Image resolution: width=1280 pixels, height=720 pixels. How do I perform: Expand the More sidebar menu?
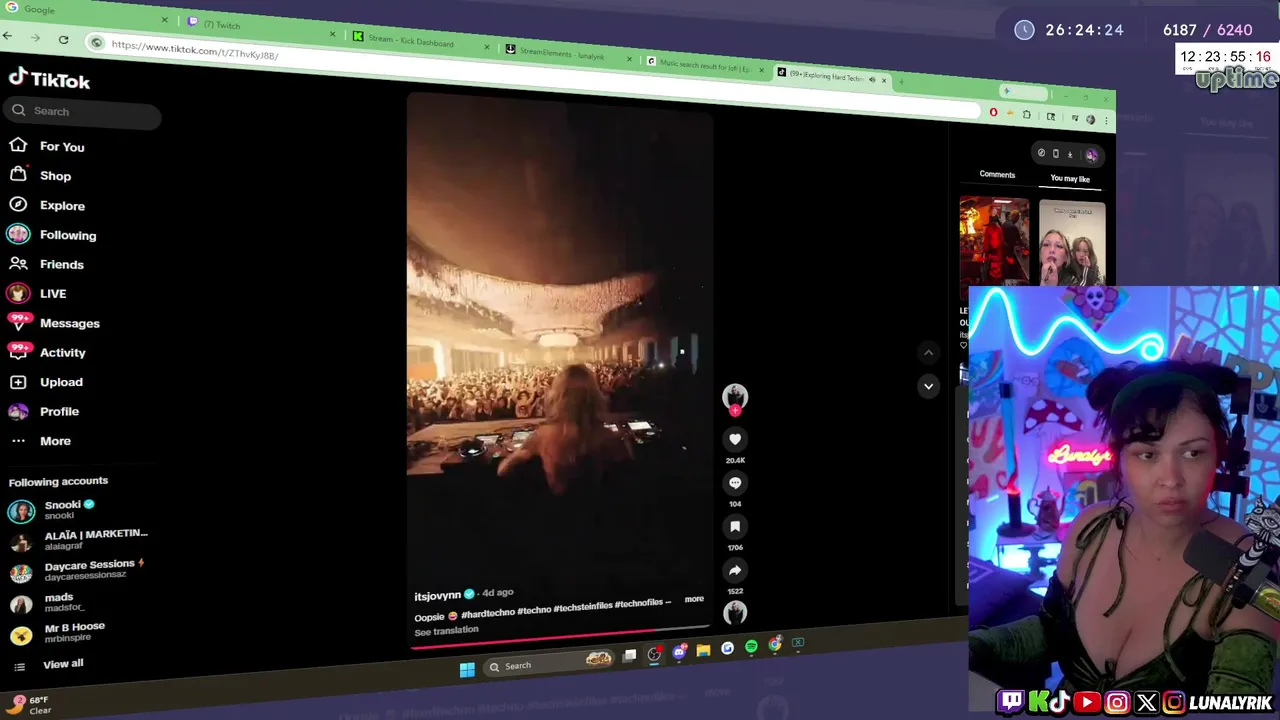click(40, 441)
